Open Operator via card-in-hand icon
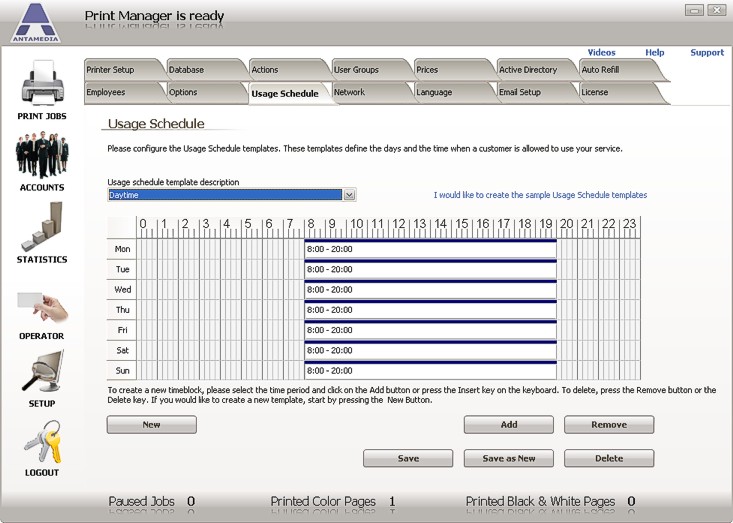 43,307
